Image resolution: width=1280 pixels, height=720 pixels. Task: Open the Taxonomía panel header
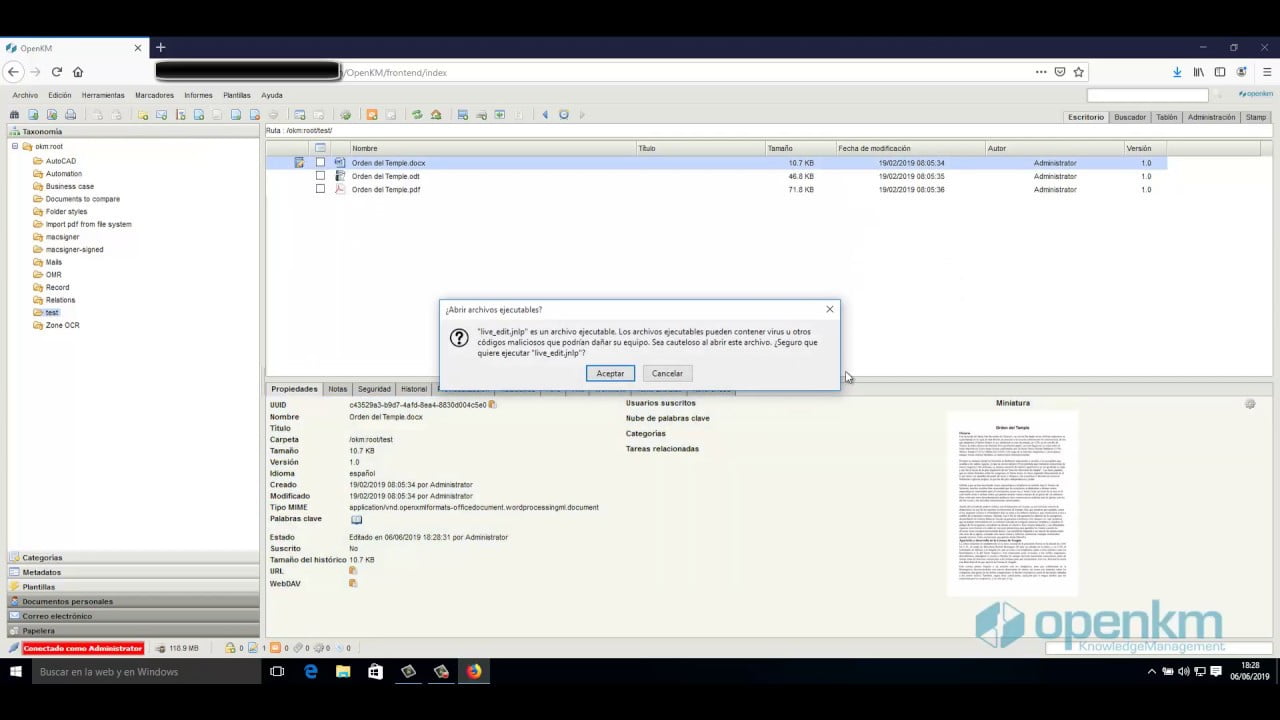pos(133,131)
